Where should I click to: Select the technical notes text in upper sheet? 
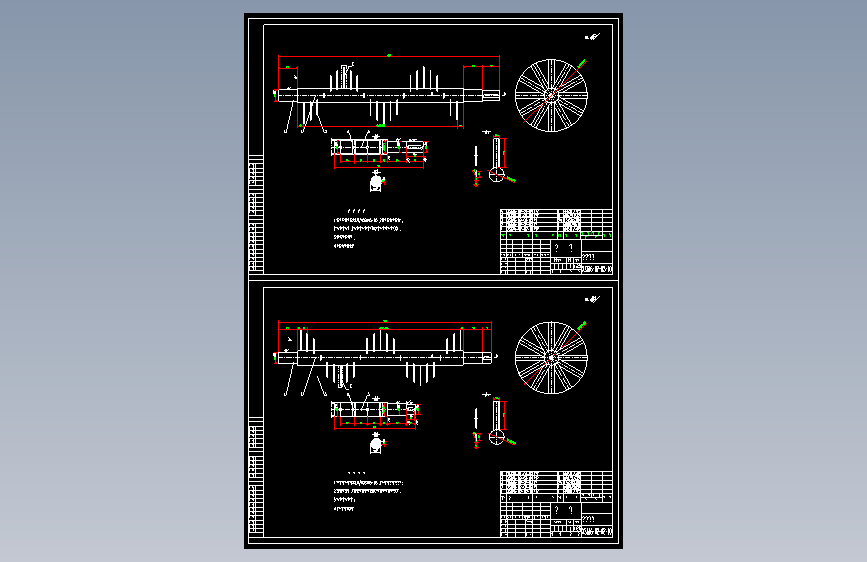point(368,228)
